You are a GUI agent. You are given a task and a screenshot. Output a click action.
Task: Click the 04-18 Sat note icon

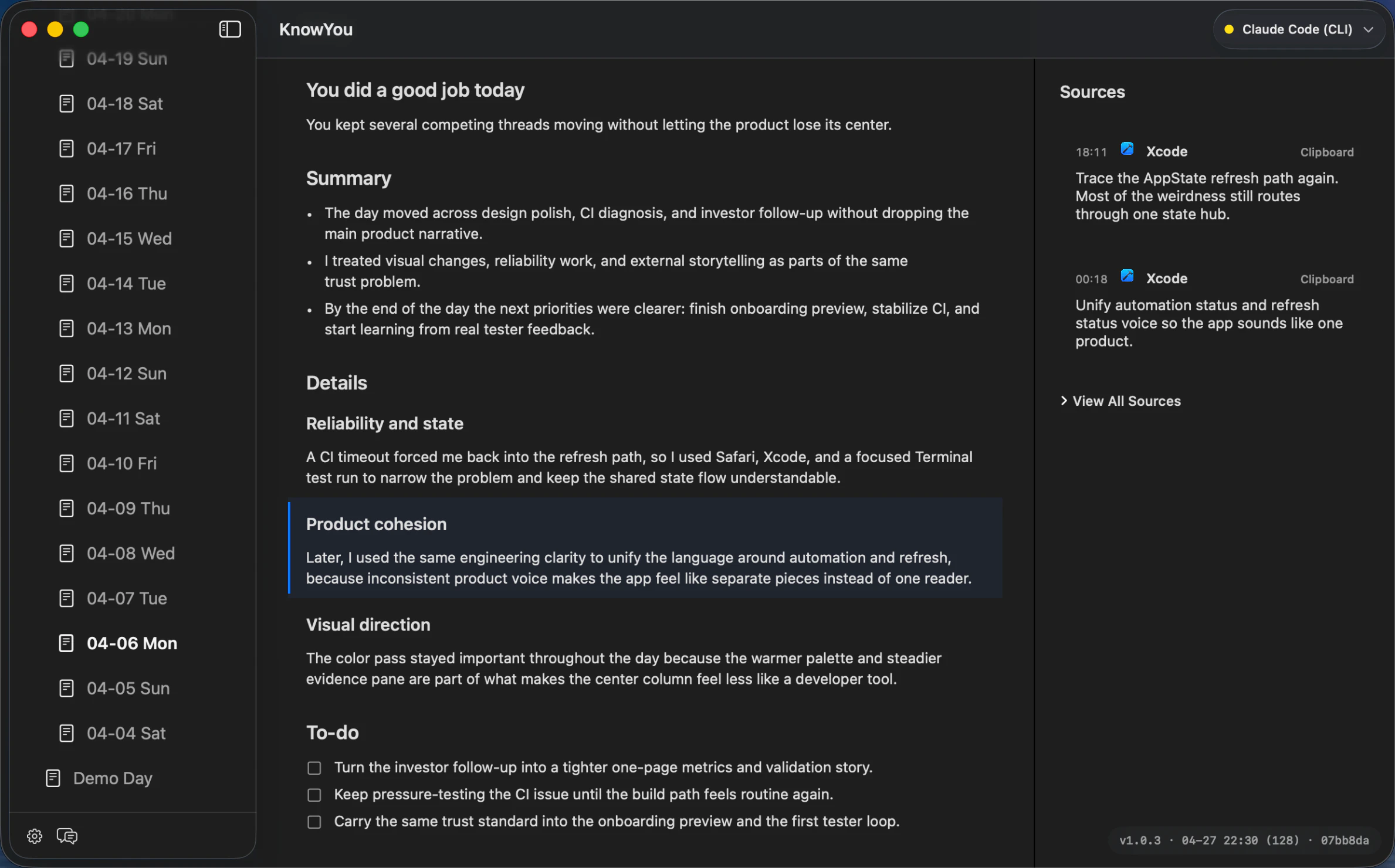[x=66, y=104]
